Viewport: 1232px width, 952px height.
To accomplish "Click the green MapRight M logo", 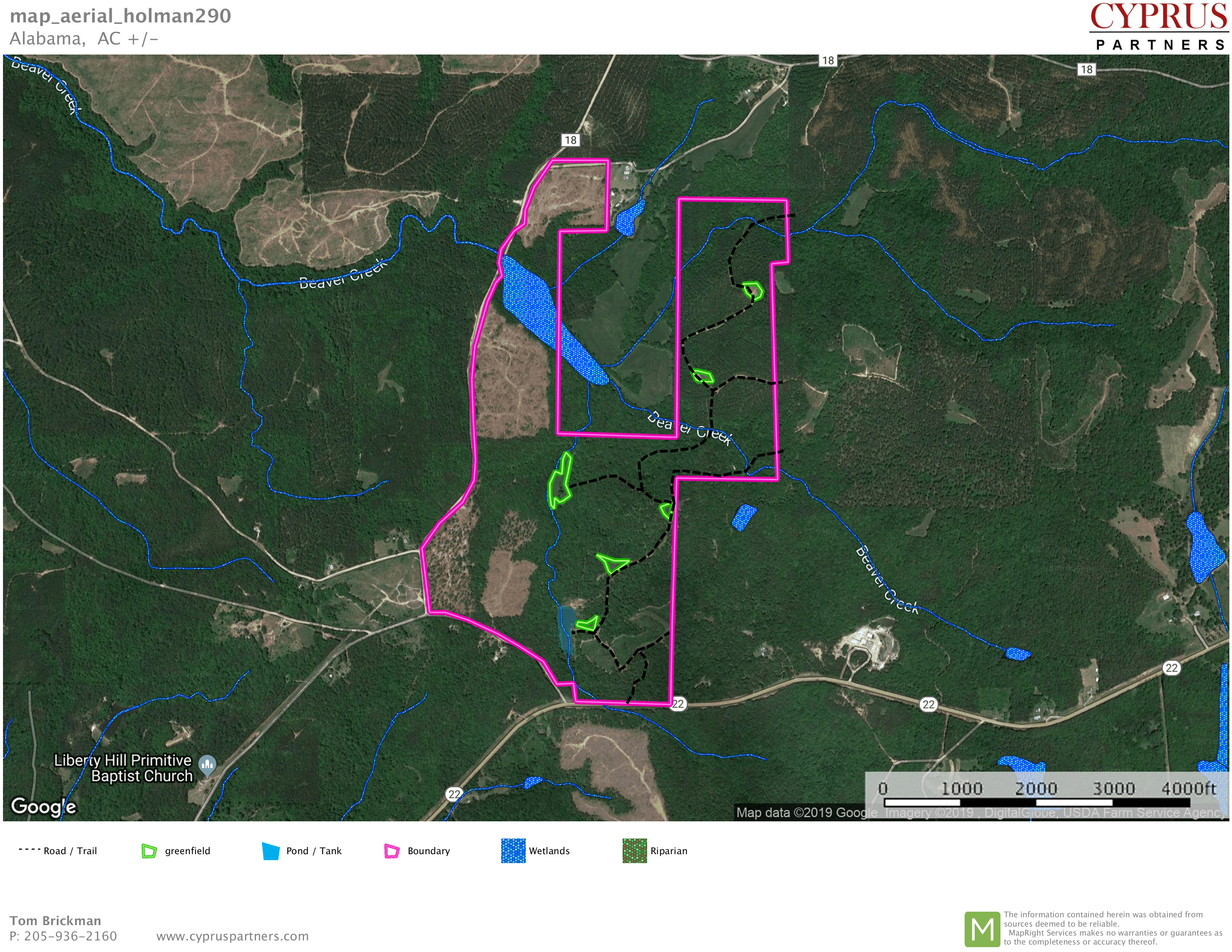I will [982, 929].
